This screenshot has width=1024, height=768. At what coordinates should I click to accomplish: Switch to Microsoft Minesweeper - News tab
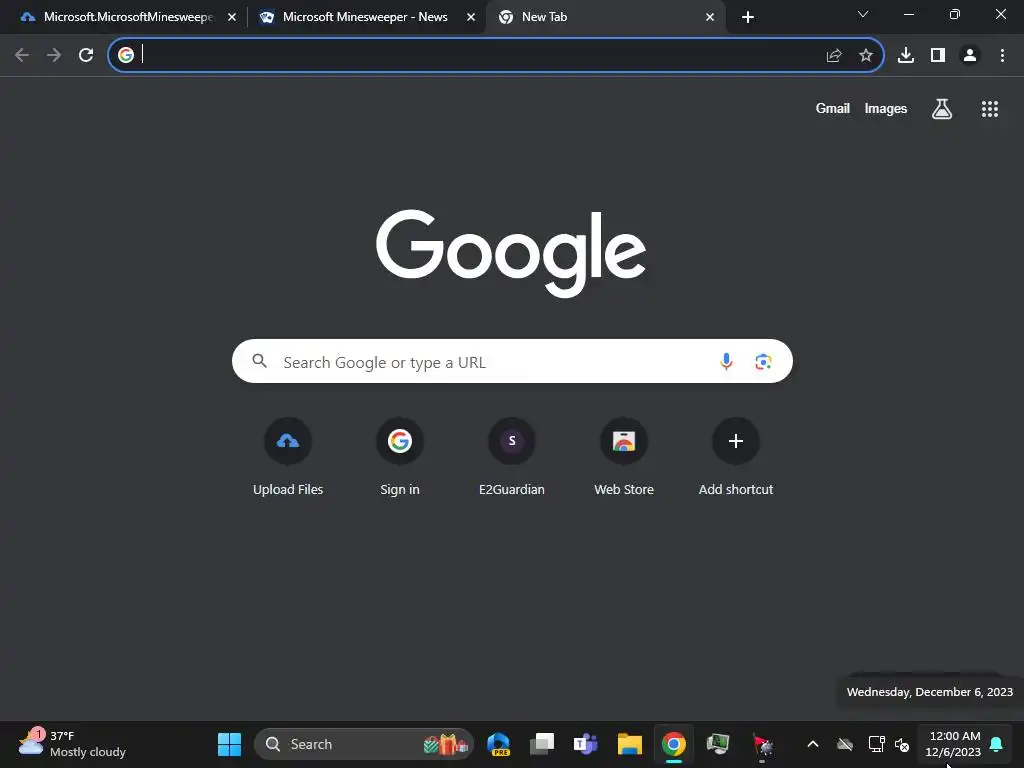tap(366, 17)
